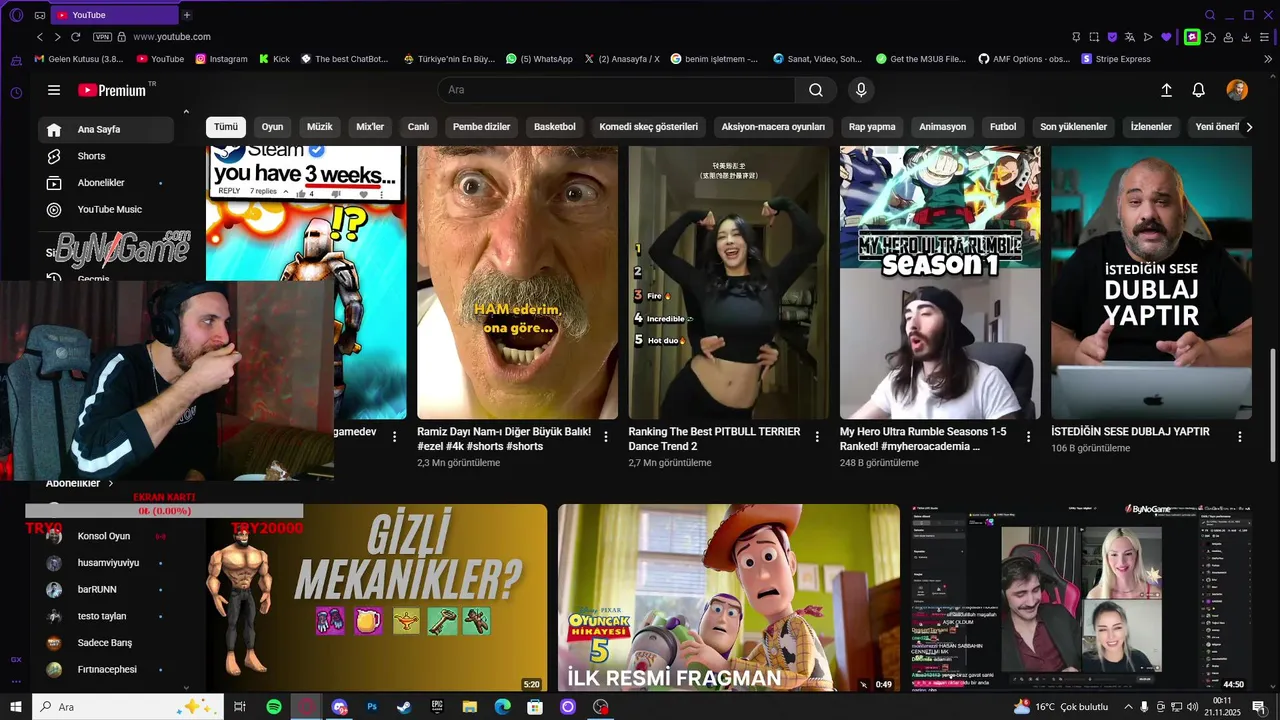Open a new browser tab
Viewport: 1280px width, 720px height.
point(186,15)
